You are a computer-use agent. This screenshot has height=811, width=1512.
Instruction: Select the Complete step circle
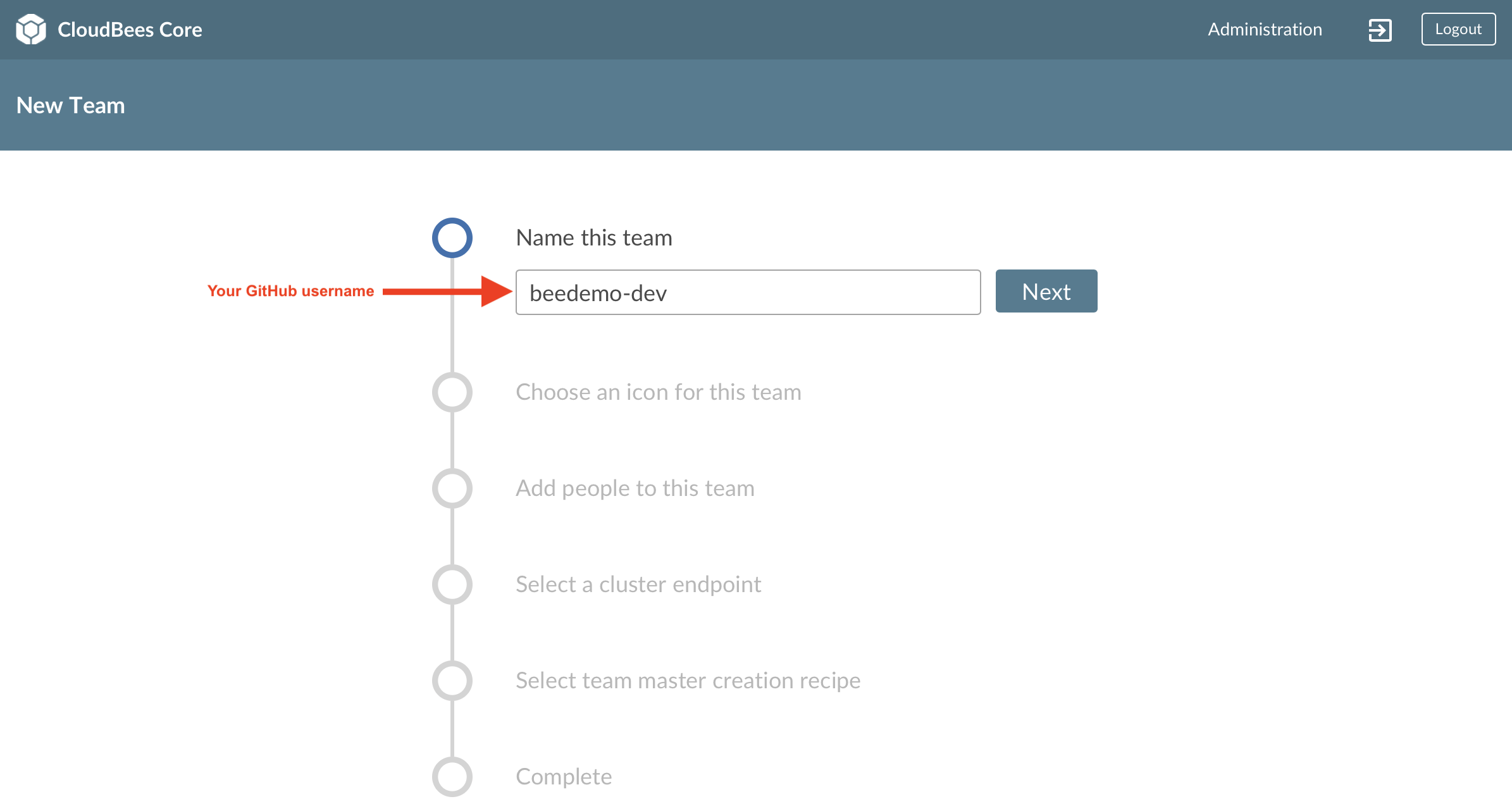[452, 777]
